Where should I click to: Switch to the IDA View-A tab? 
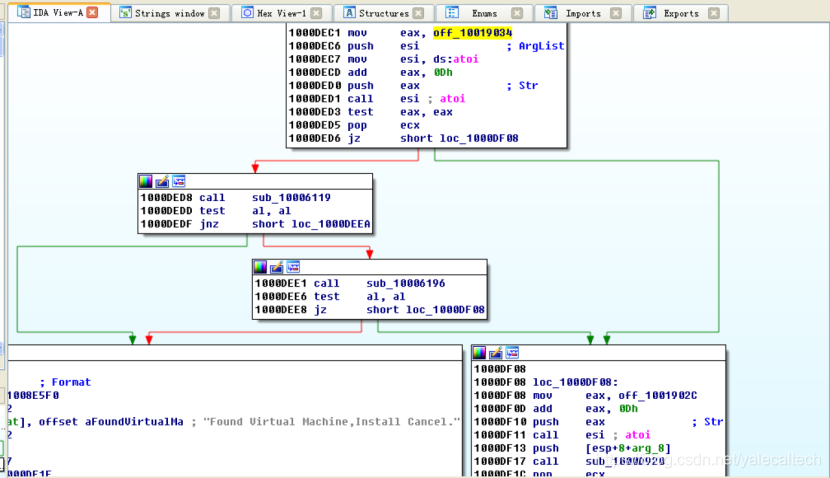tap(58, 13)
